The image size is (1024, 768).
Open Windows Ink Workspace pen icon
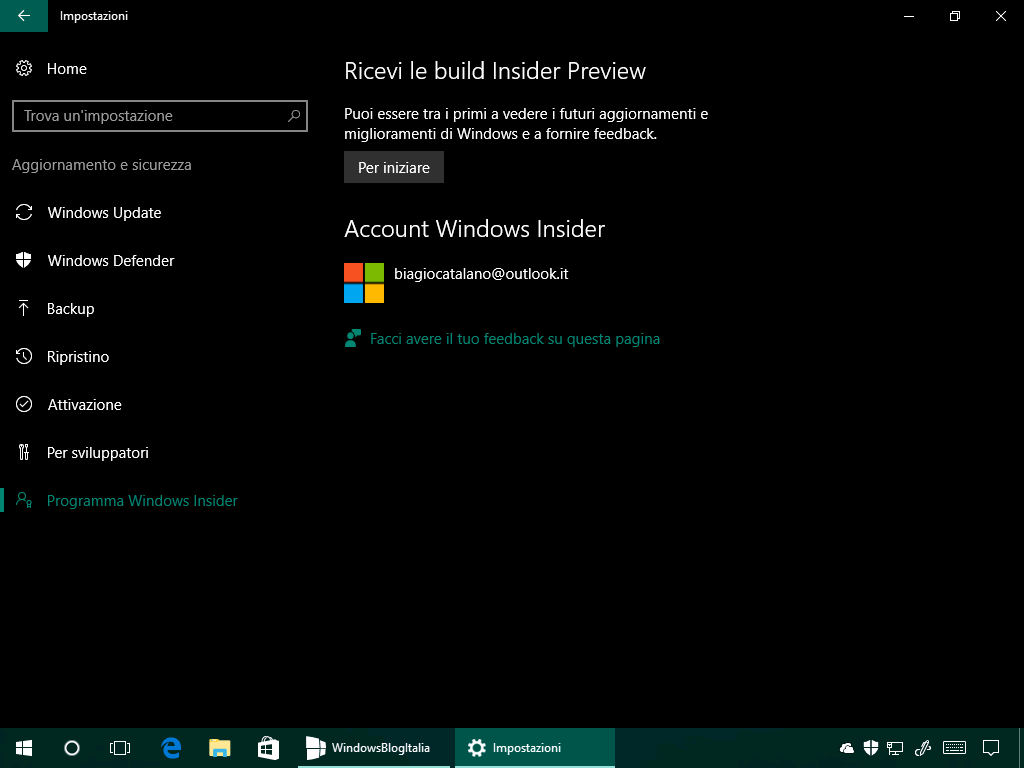pyautogui.click(x=922, y=748)
